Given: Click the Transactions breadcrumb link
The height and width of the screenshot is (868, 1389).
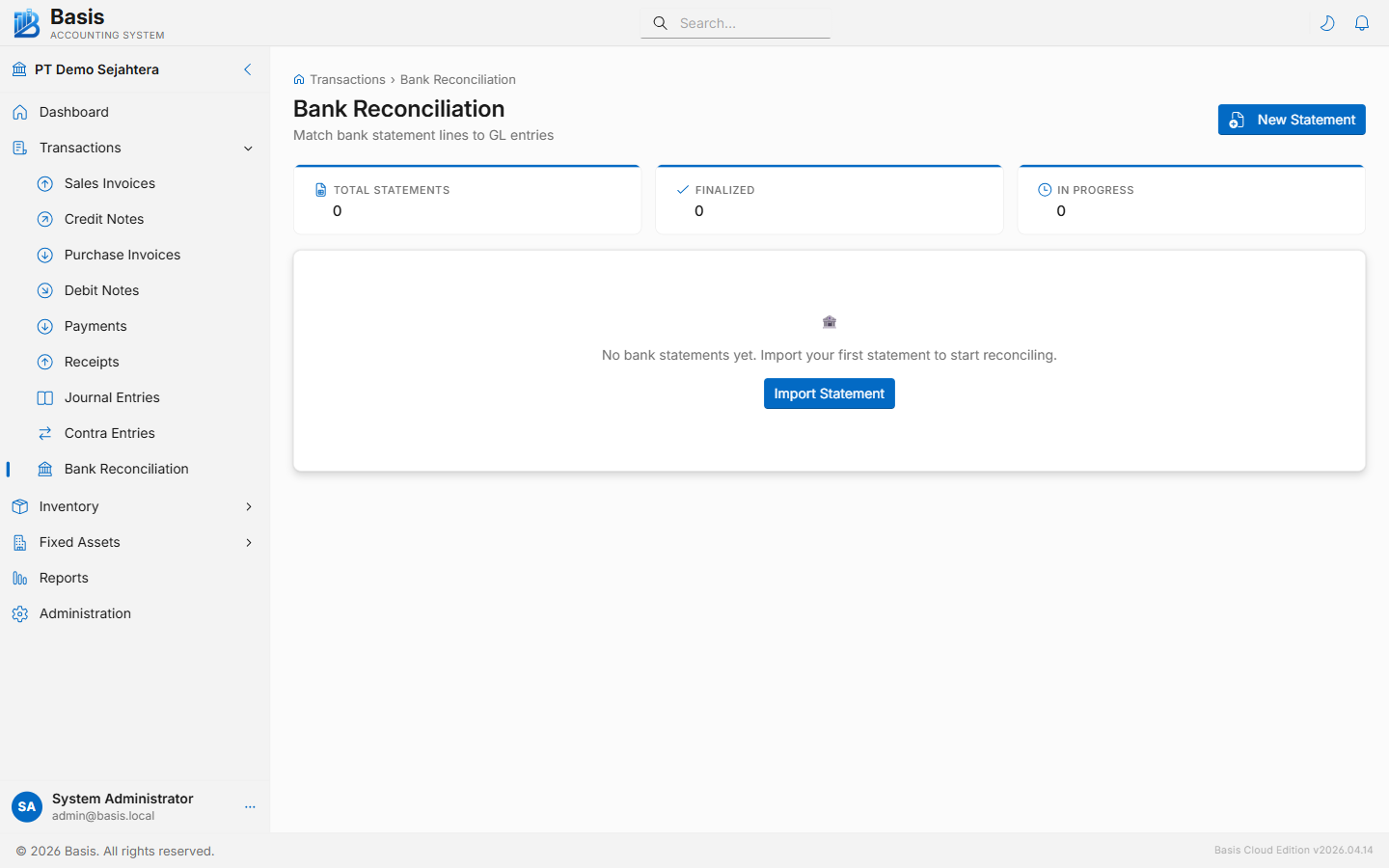Looking at the screenshot, I should tap(347, 80).
